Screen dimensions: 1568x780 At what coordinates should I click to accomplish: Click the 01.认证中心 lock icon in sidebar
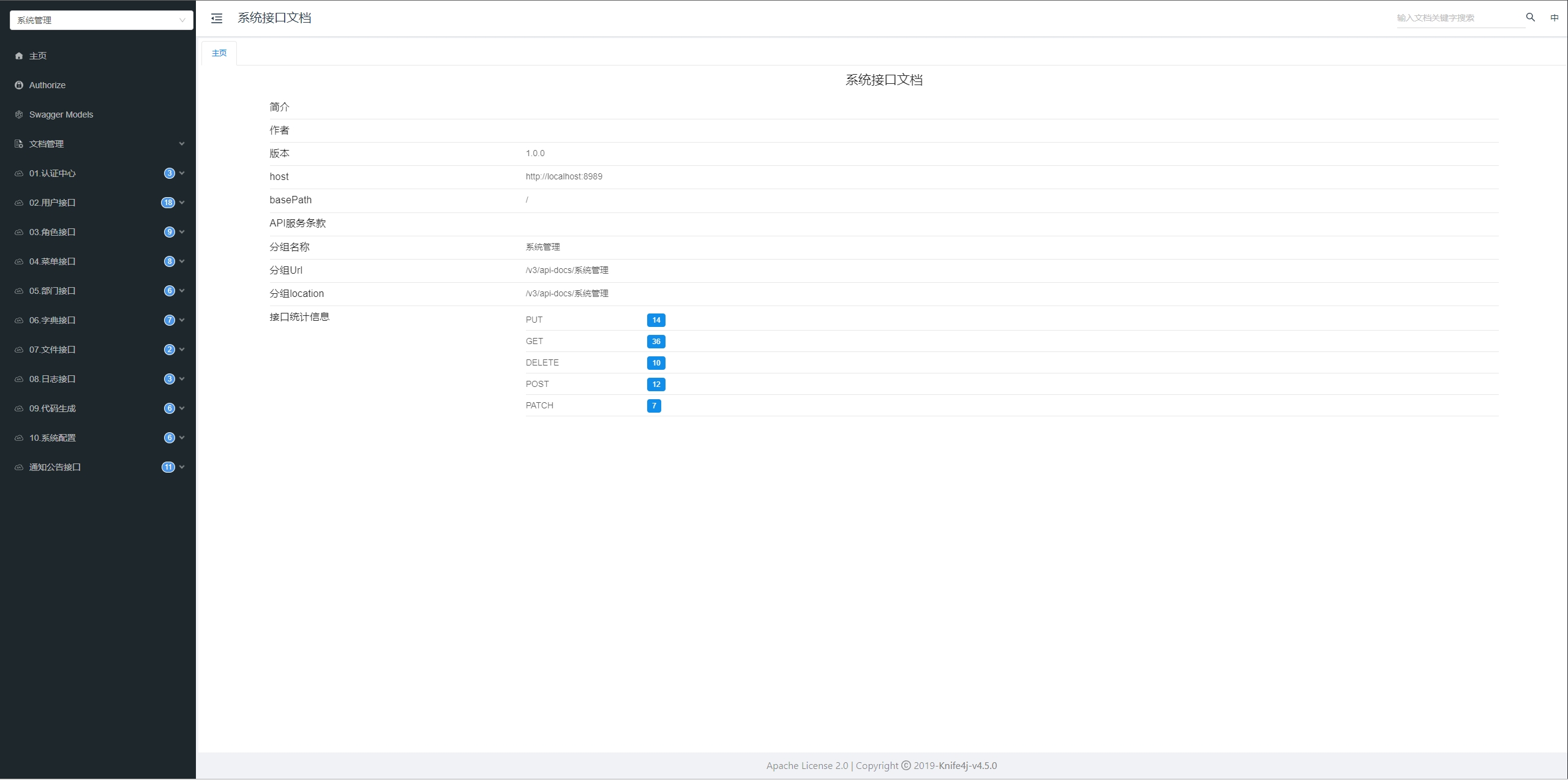coord(19,173)
